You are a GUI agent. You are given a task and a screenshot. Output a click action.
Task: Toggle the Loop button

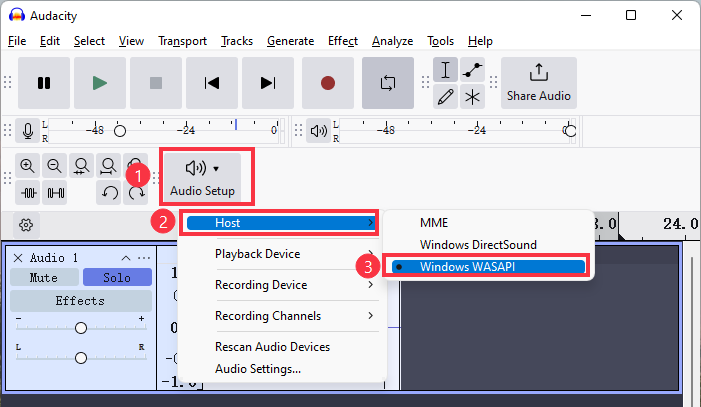[x=388, y=83]
